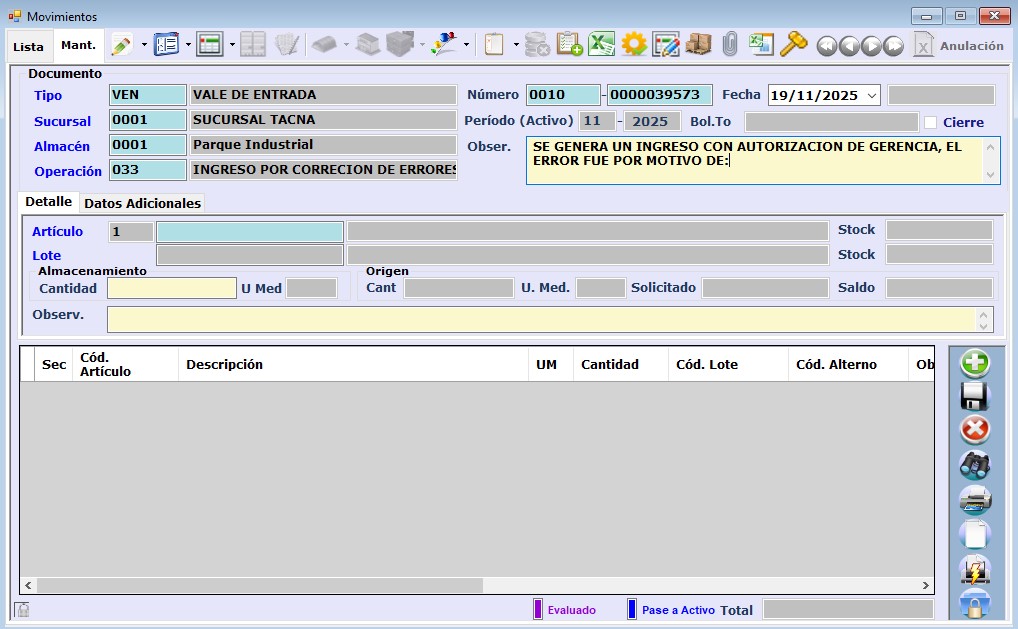Open the Fecha date dropdown

click(870, 96)
